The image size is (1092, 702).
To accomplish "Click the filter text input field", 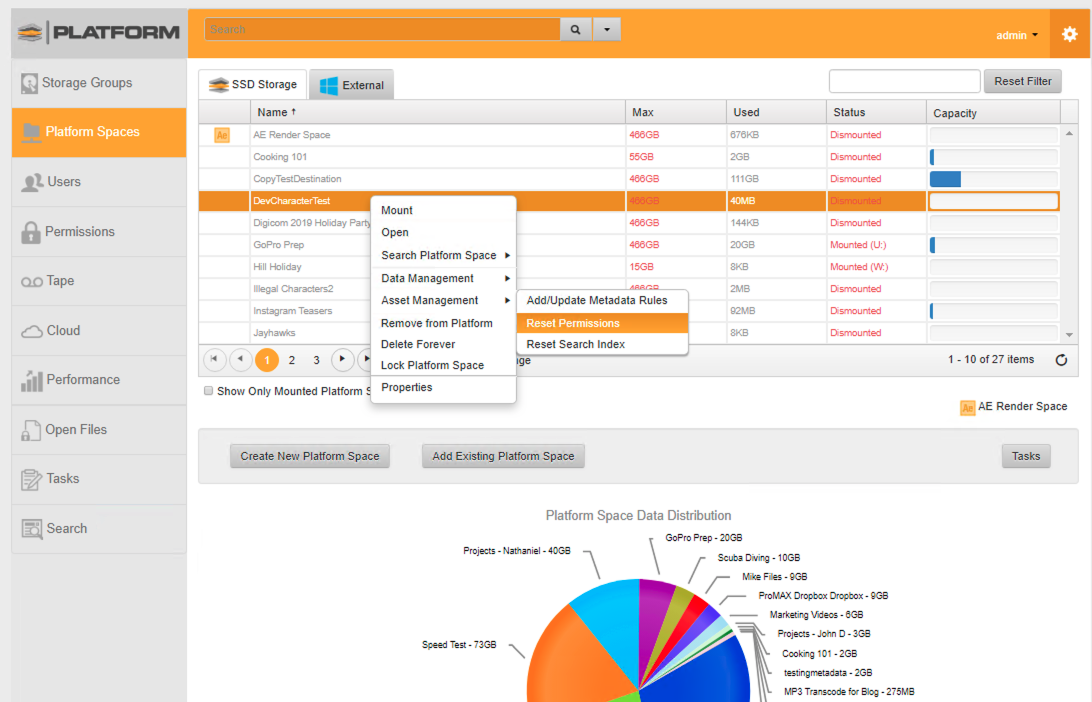I will coord(904,81).
